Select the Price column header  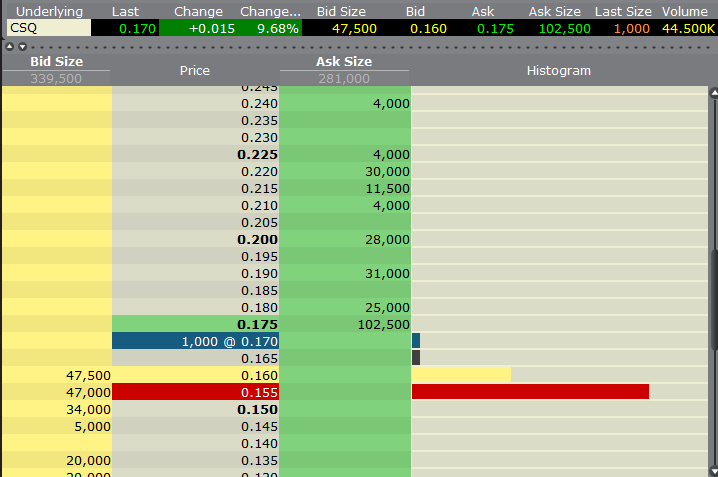pos(194,71)
